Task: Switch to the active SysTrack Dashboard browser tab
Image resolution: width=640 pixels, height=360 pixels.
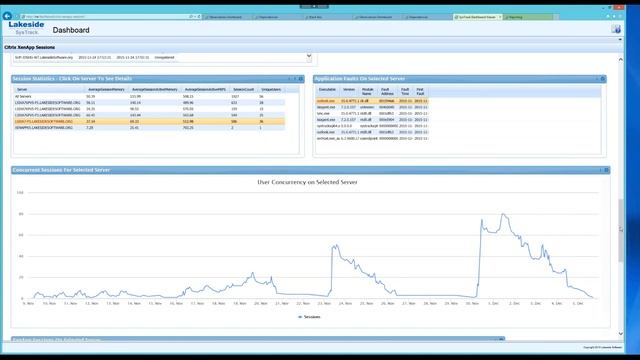Action: pyautogui.click(x=477, y=17)
